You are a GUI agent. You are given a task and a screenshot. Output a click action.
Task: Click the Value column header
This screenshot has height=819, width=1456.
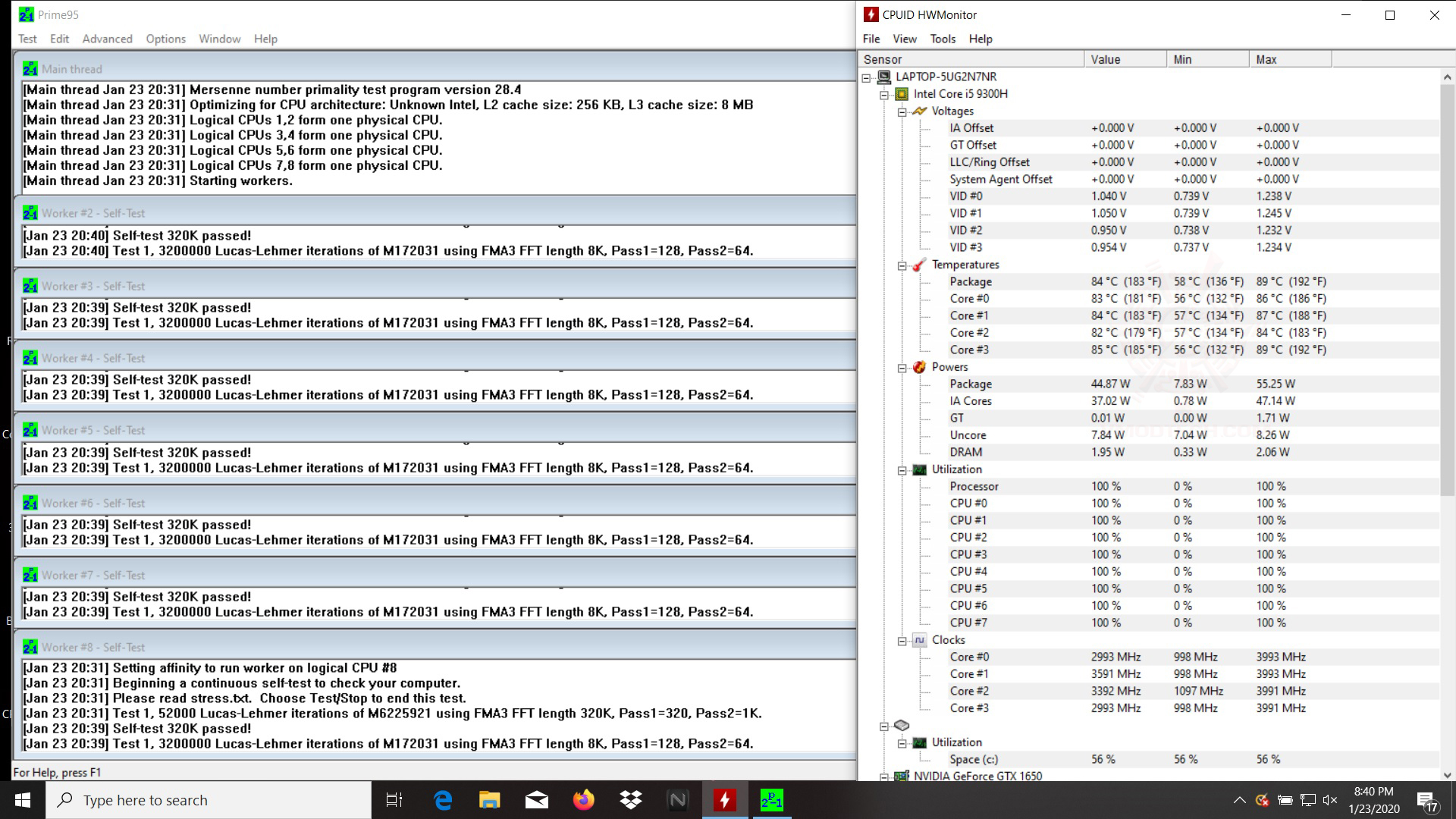1125,59
